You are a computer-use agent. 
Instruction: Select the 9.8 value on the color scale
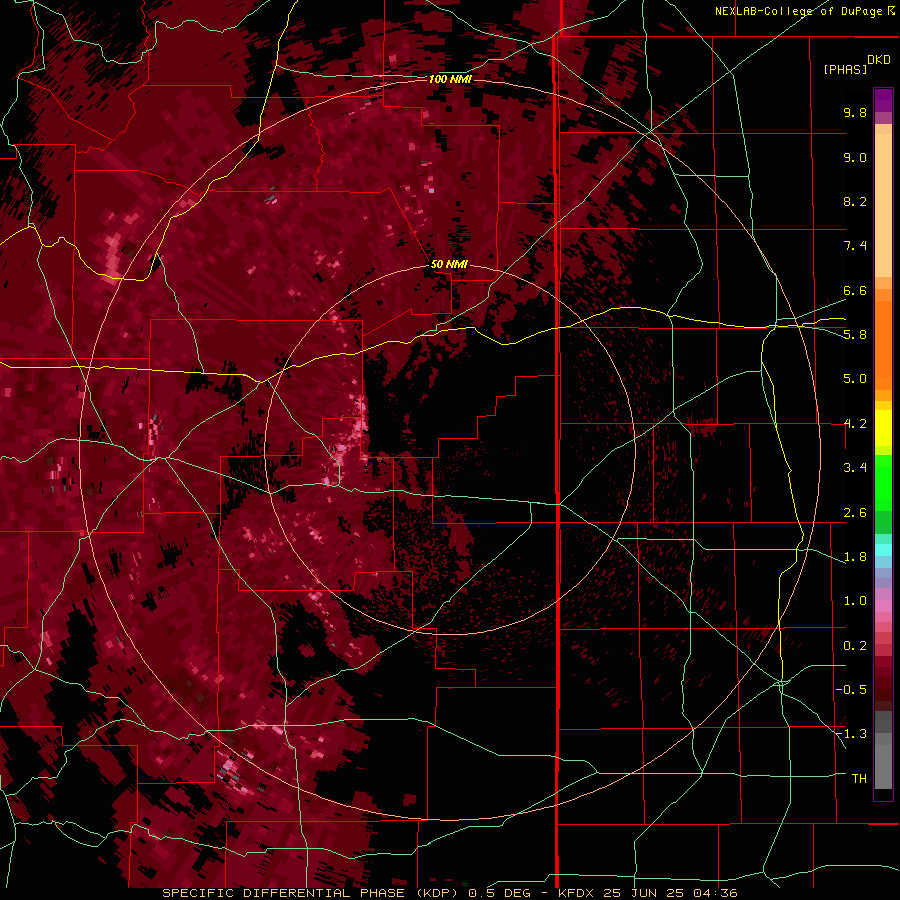[855, 112]
